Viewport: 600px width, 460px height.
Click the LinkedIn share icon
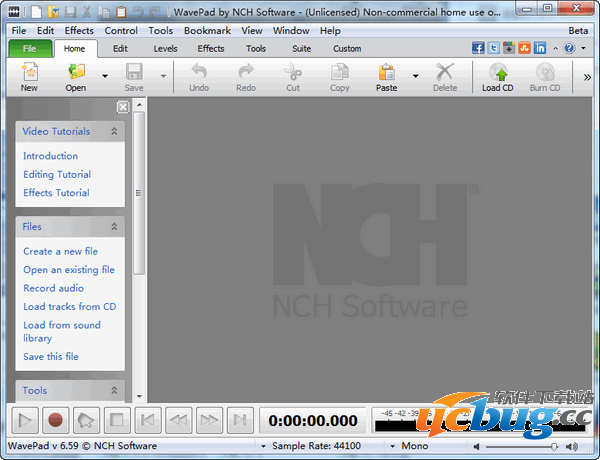click(x=540, y=48)
